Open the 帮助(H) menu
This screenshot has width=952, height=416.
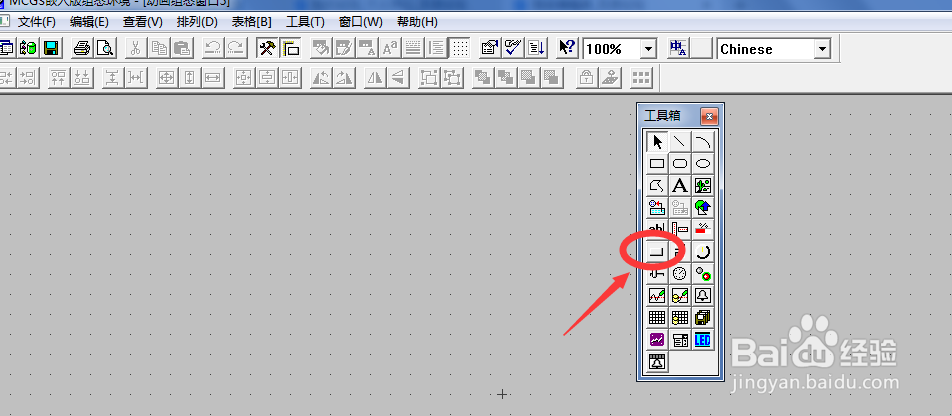tap(417, 22)
